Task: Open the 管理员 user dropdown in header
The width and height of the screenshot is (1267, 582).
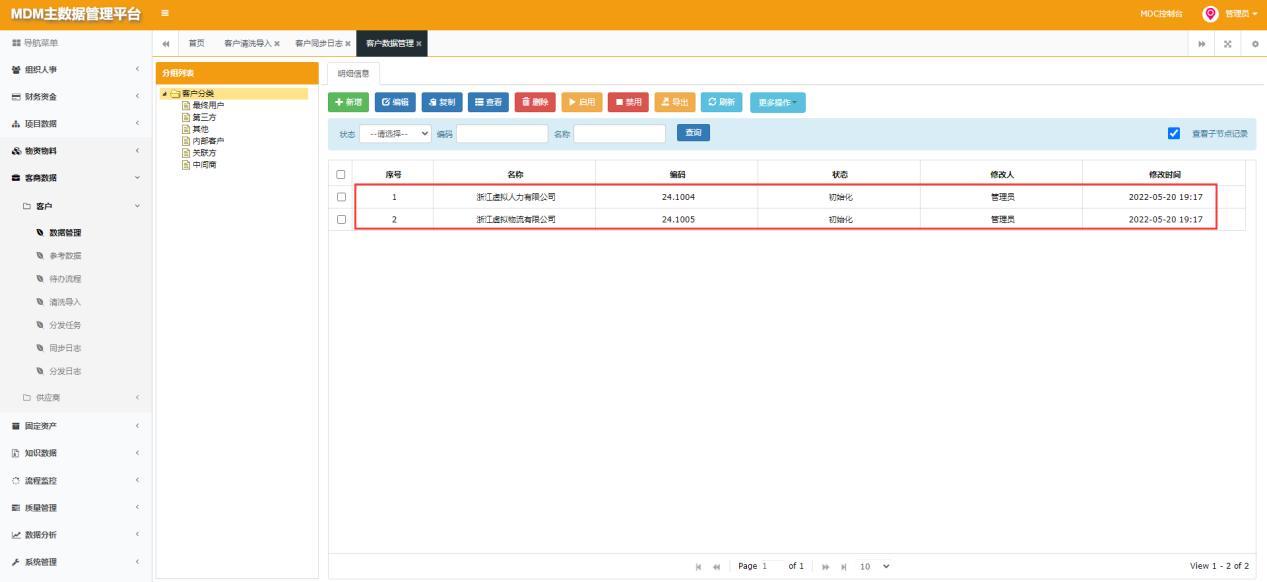Action: tap(1241, 13)
